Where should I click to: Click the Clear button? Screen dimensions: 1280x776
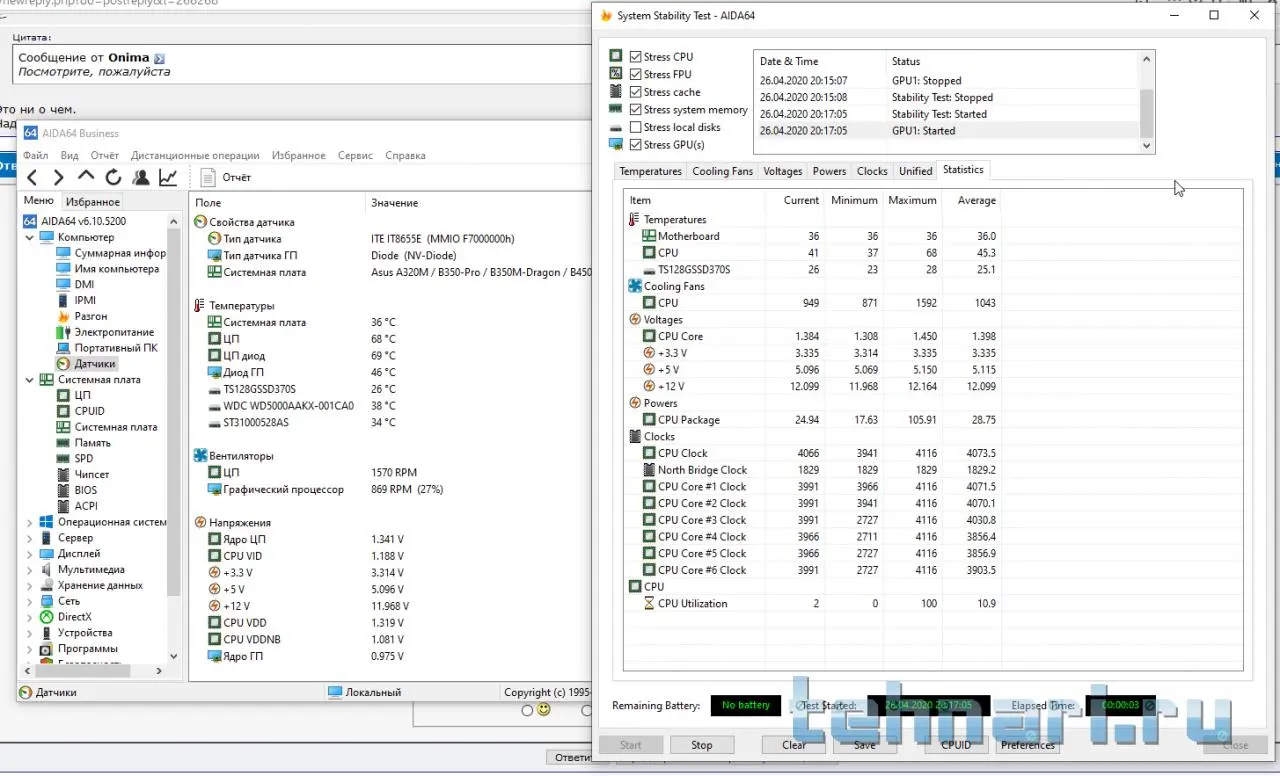pyautogui.click(x=794, y=745)
